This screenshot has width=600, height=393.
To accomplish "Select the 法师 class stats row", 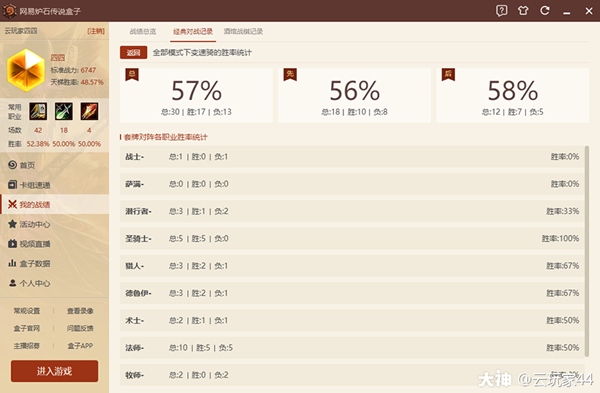I will (352, 347).
